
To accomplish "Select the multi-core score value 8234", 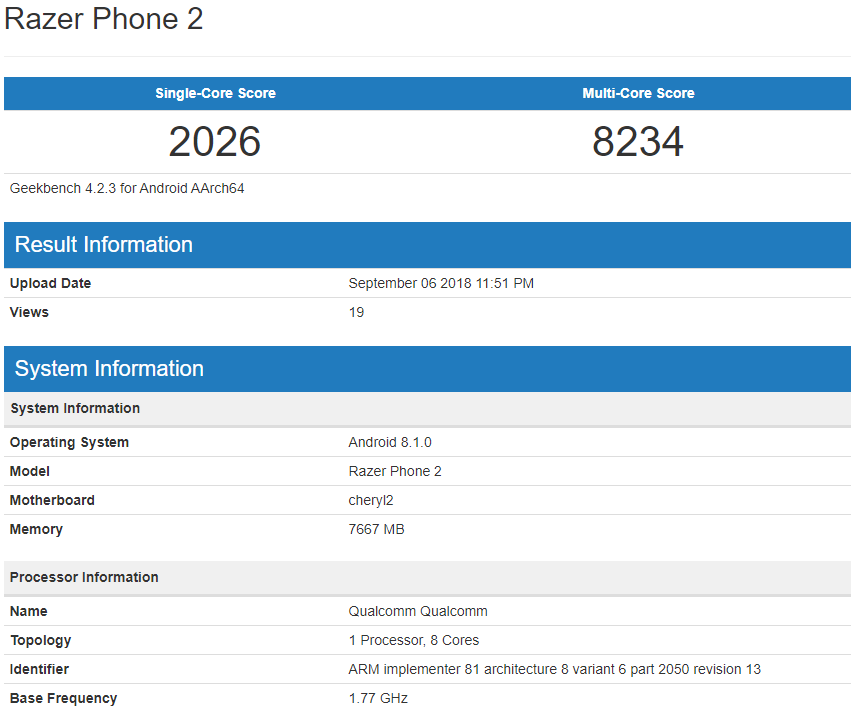I will pyautogui.click(x=638, y=141).
